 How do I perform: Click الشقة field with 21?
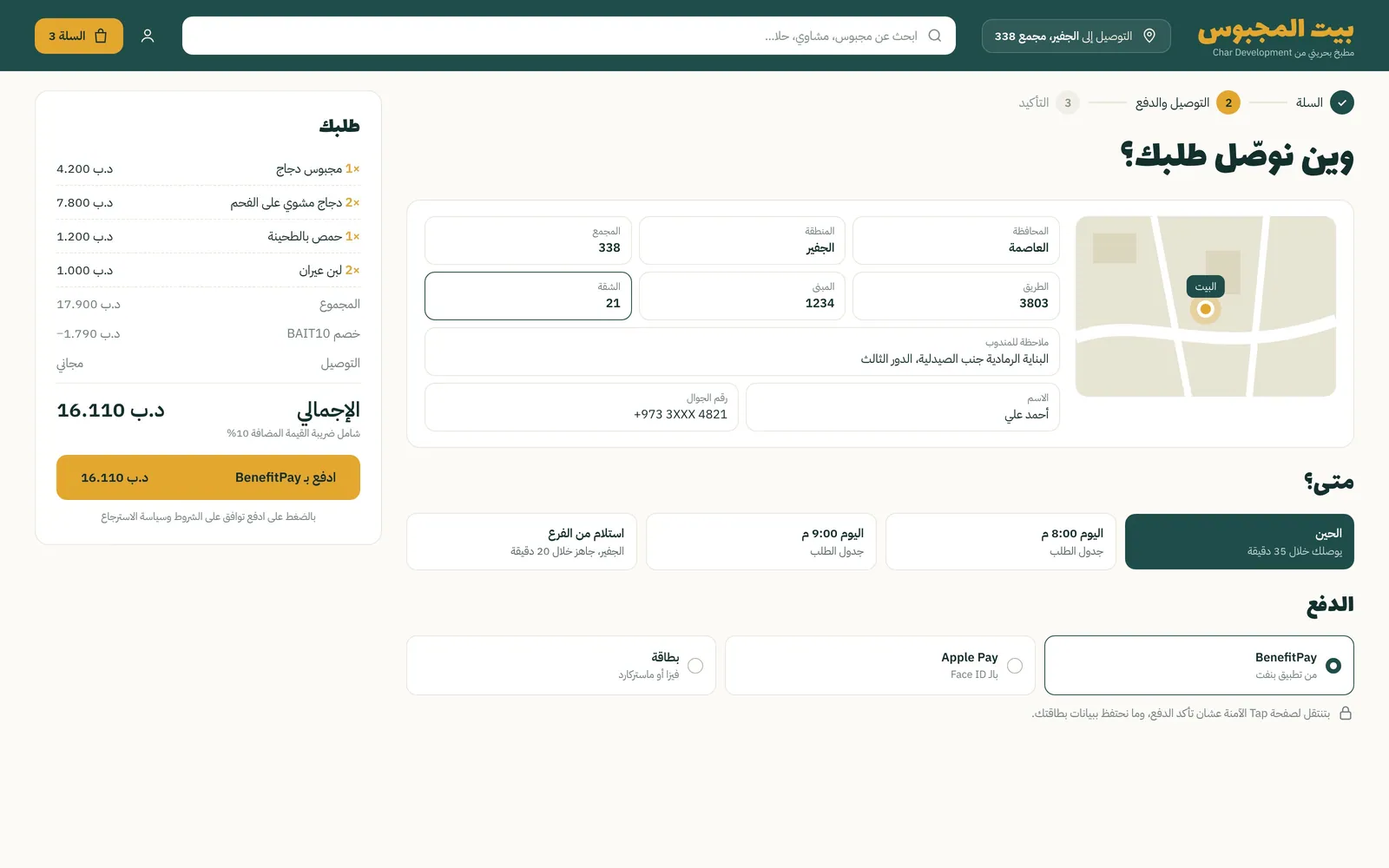click(x=528, y=296)
